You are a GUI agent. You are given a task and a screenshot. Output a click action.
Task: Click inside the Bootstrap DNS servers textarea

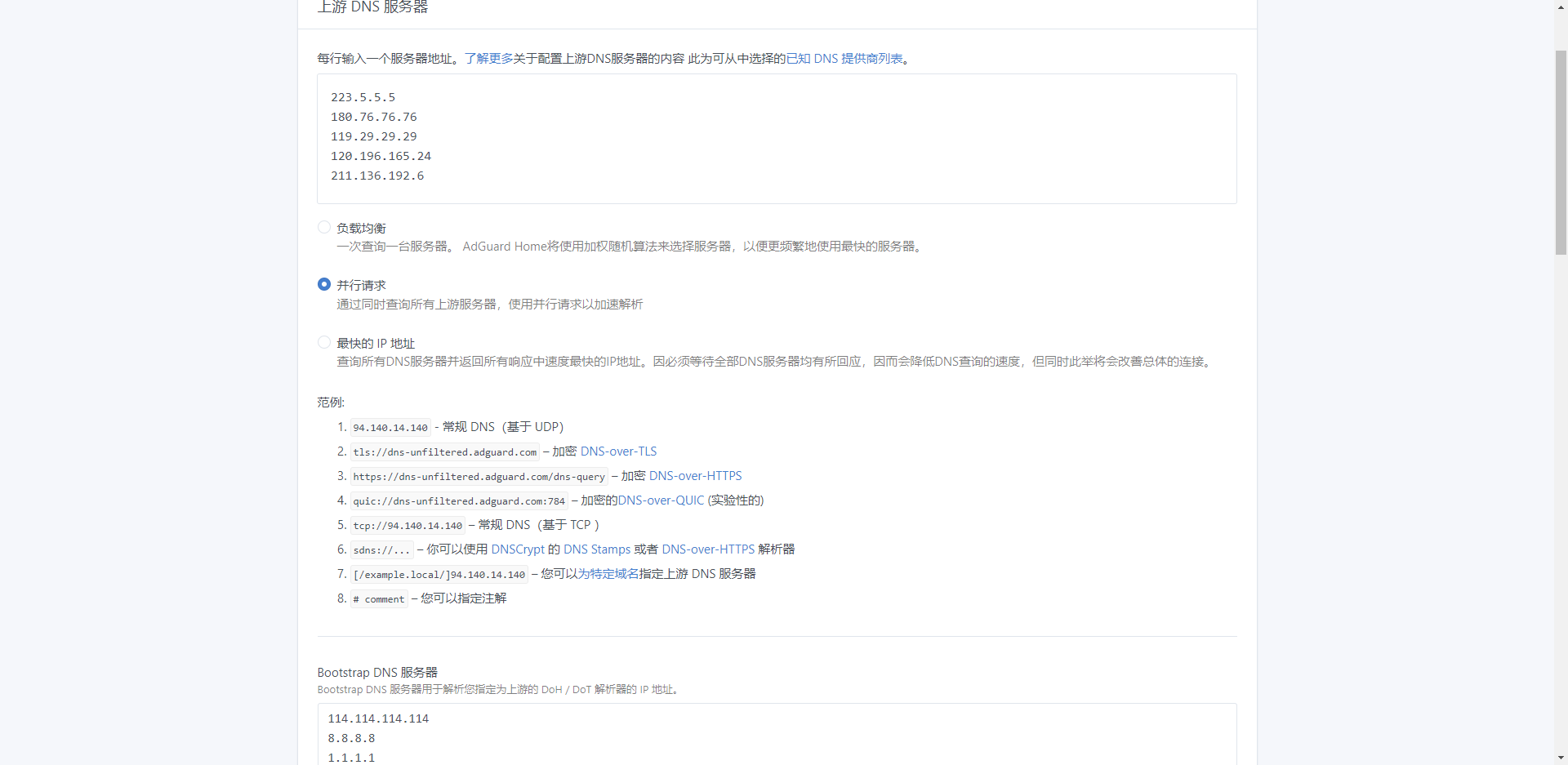pos(777,735)
